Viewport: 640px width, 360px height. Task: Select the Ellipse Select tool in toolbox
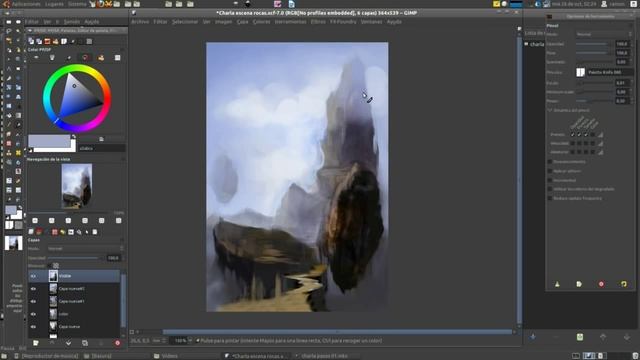[x=18, y=22]
